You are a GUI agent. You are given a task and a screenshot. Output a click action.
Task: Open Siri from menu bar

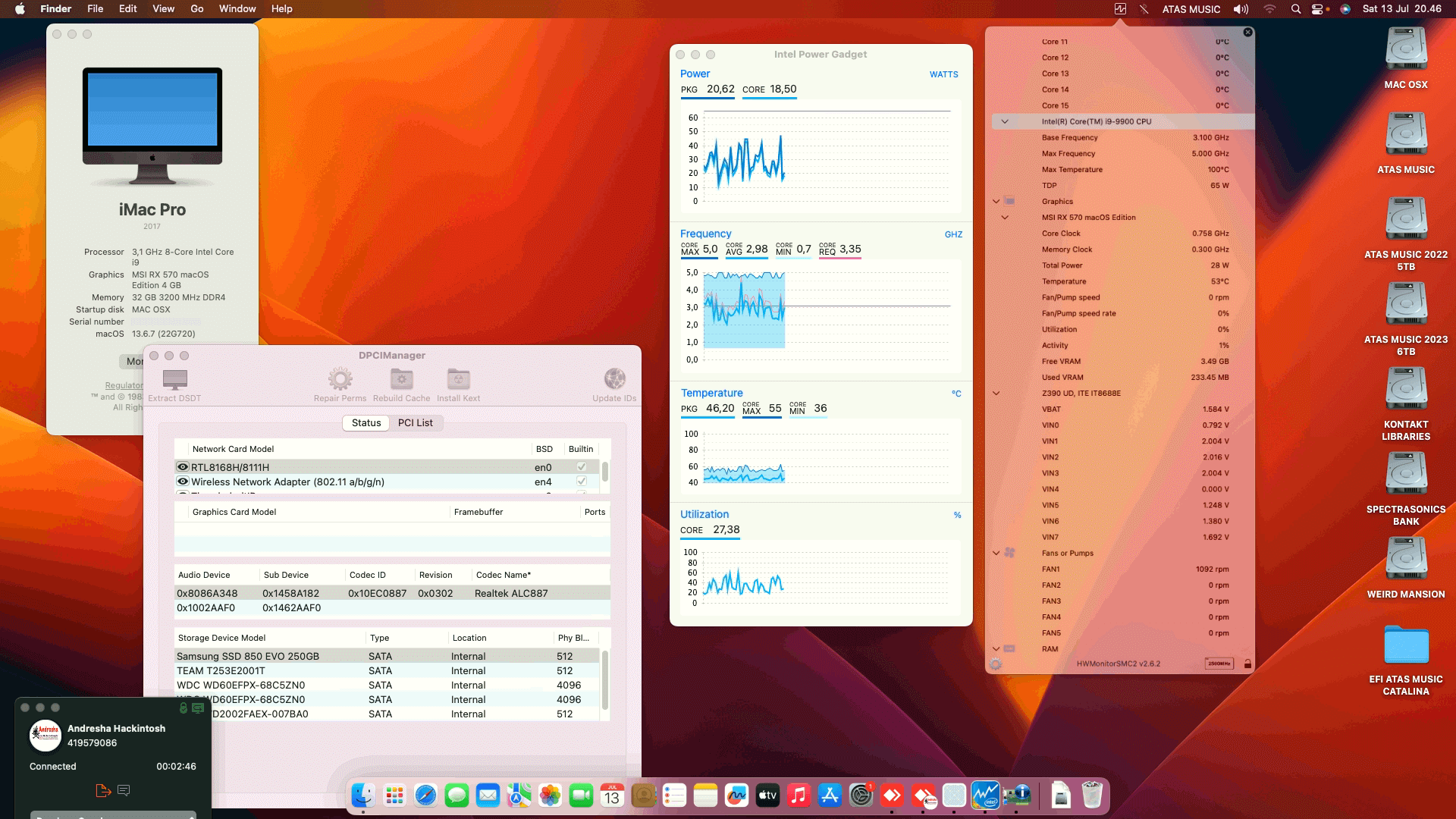[x=1345, y=9]
